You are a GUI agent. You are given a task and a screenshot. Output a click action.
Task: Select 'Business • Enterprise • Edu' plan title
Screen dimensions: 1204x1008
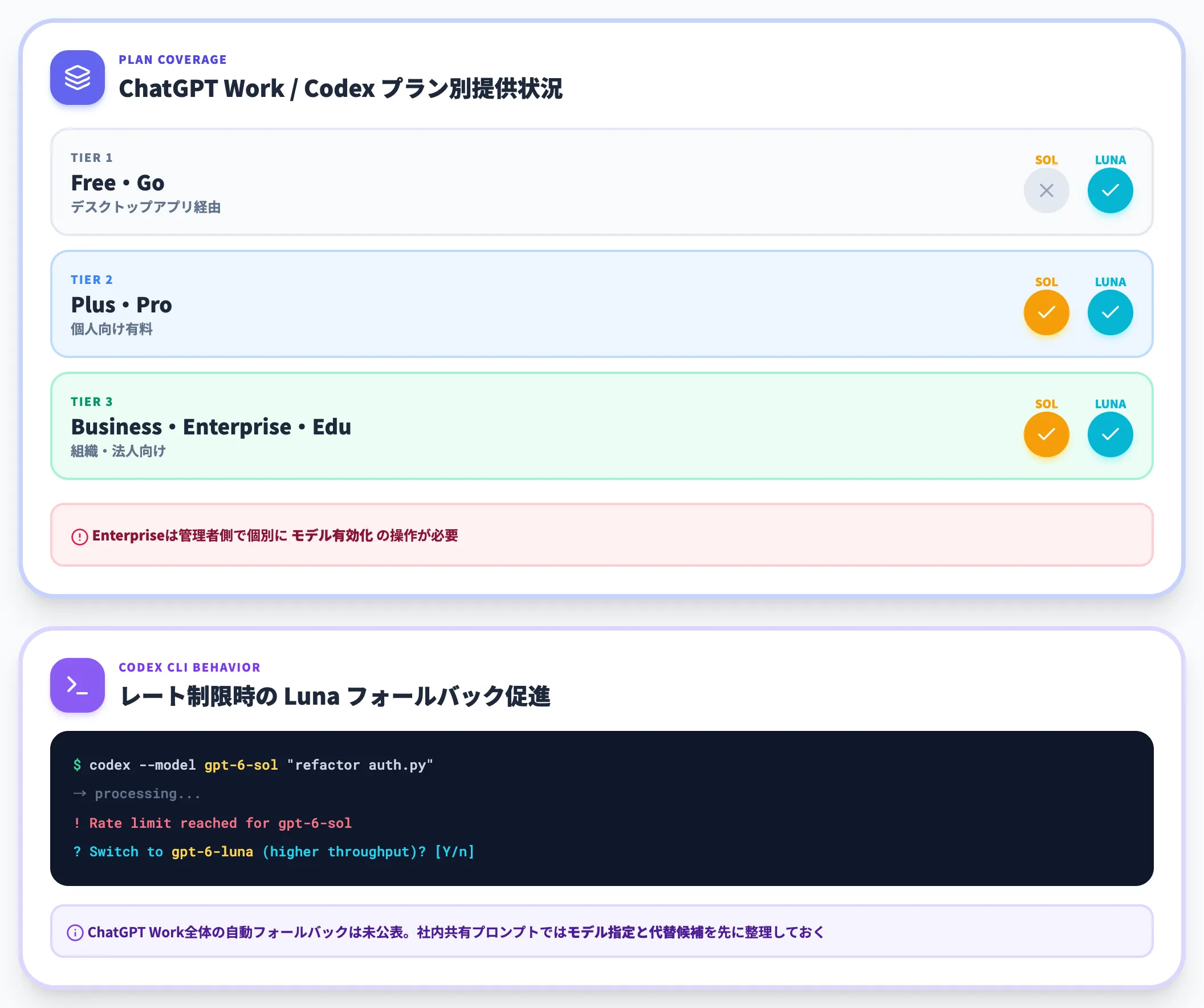[x=211, y=427]
